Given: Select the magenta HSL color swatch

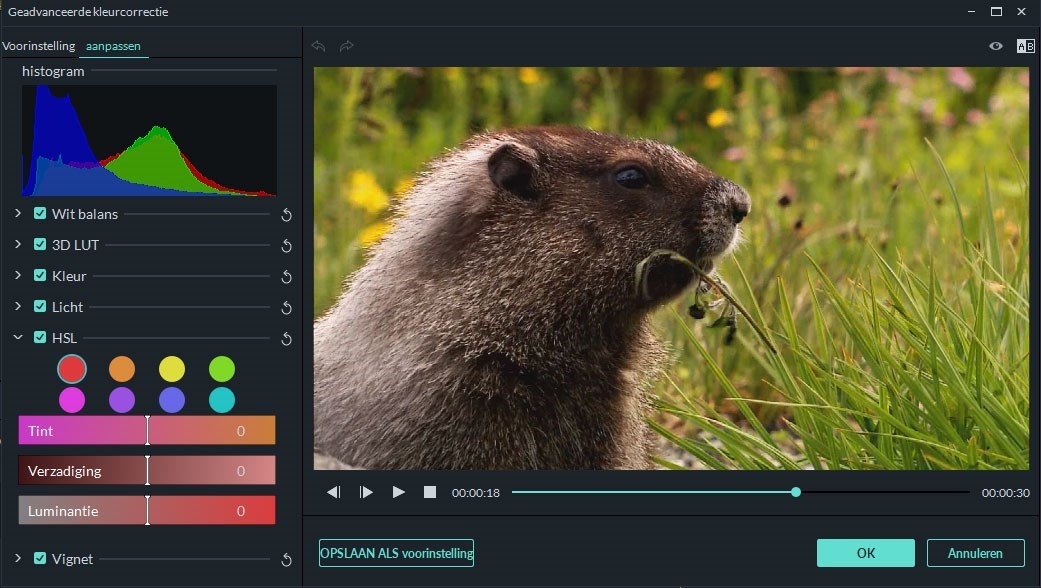Looking at the screenshot, I should [72, 400].
